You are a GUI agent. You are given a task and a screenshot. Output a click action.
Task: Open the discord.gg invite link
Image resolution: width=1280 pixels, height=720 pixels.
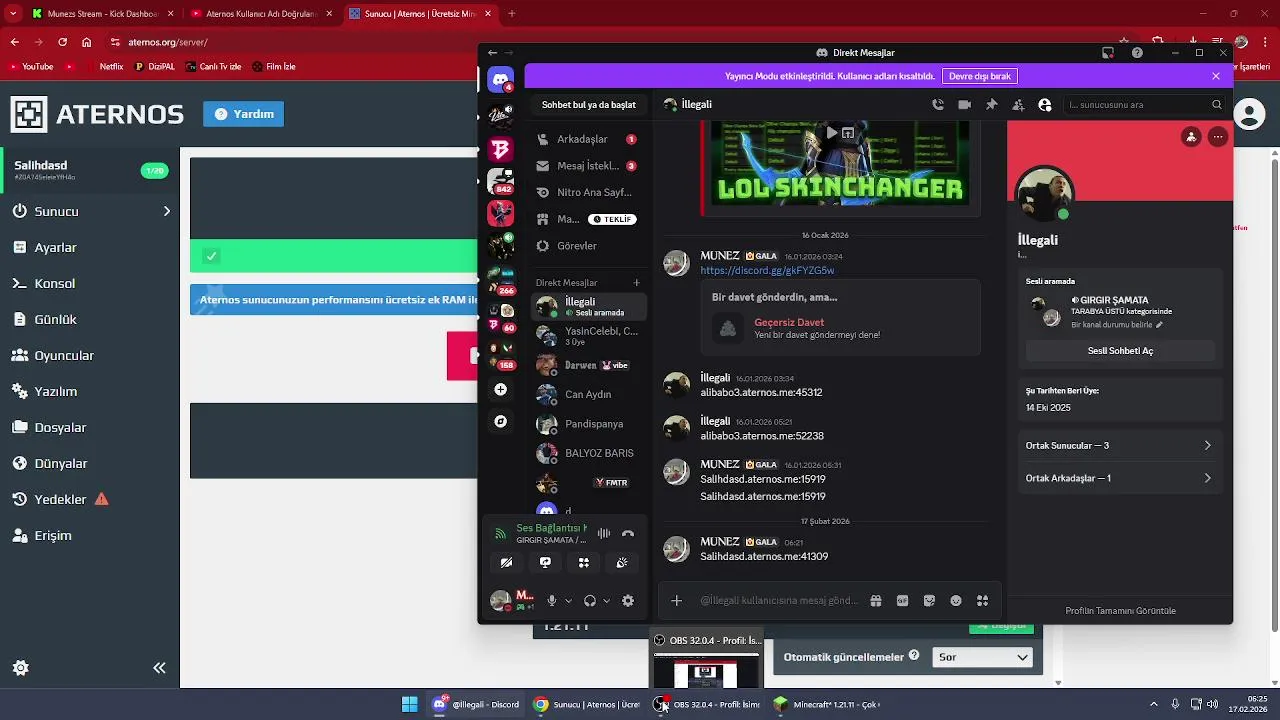(x=767, y=270)
